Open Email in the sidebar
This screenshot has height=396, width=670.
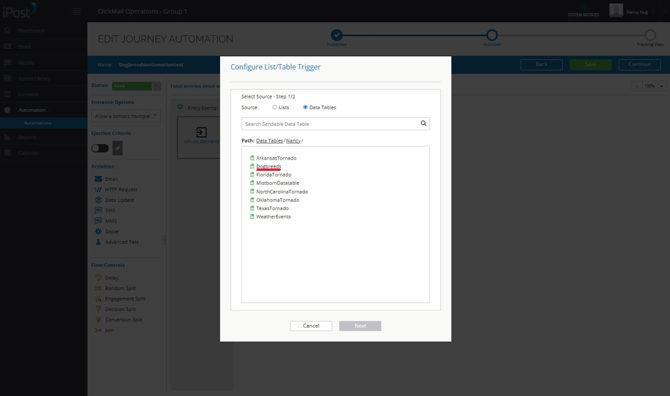(x=24, y=47)
